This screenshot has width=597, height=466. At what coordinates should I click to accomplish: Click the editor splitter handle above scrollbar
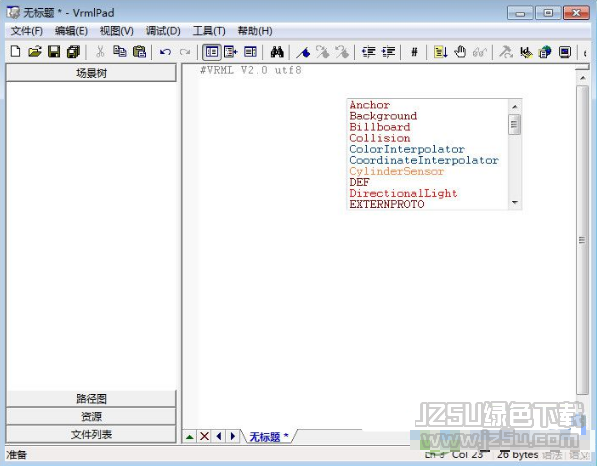pos(583,67)
